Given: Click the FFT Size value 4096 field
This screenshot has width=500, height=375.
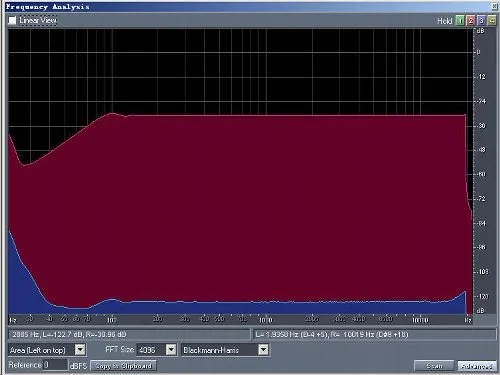Looking at the screenshot, I should 151,350.
